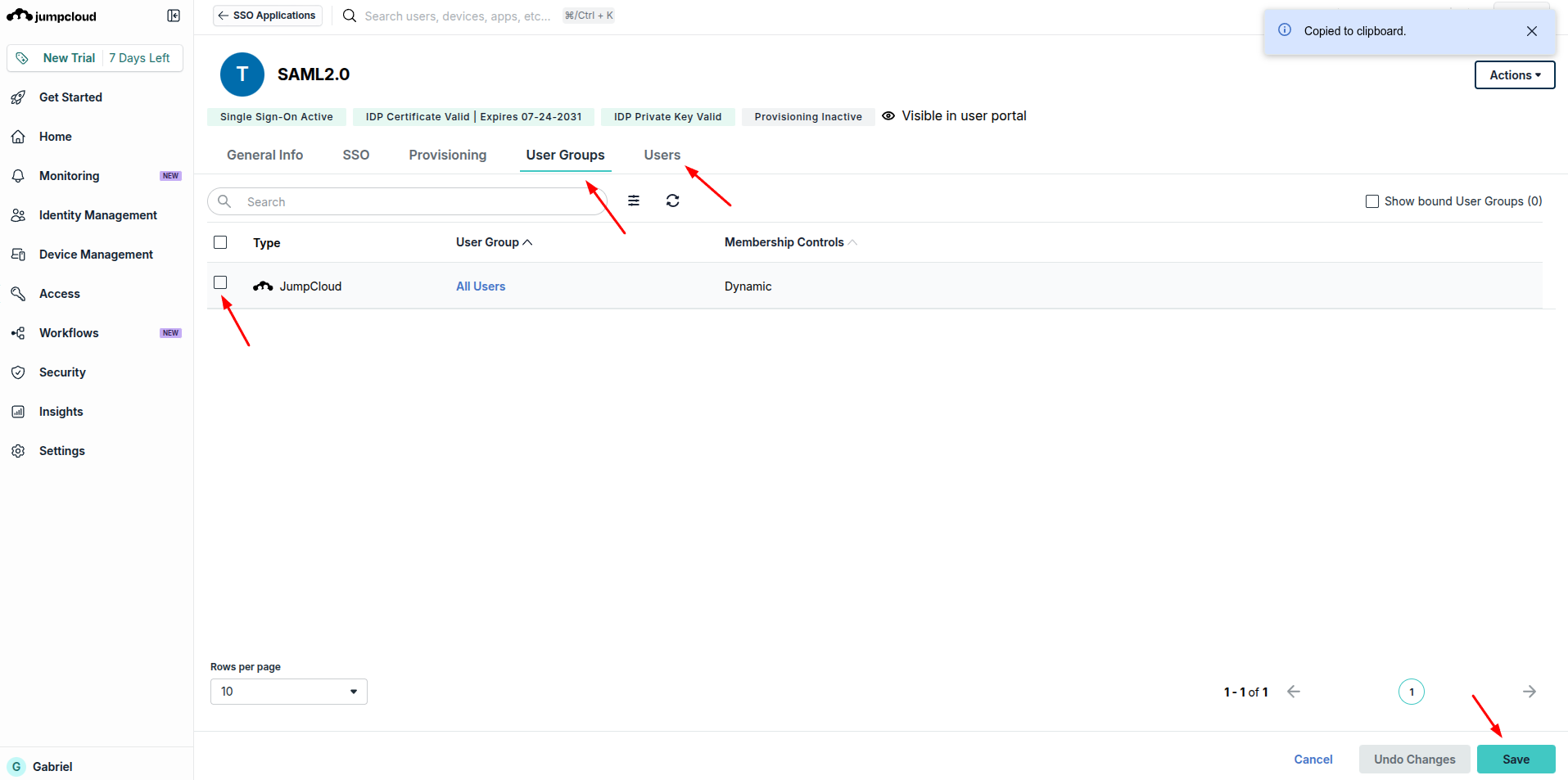Click the Gabriel user avatar
1568x780 pixels.
16,767
